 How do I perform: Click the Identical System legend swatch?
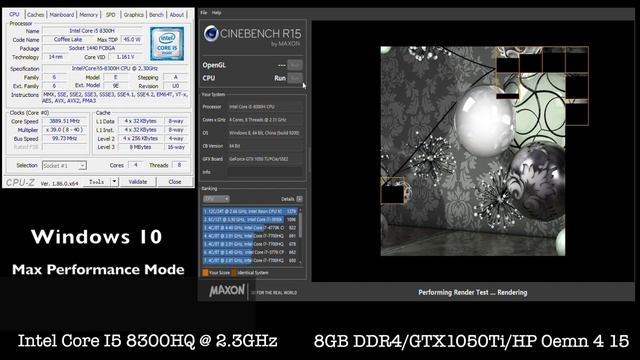point(234,273)
